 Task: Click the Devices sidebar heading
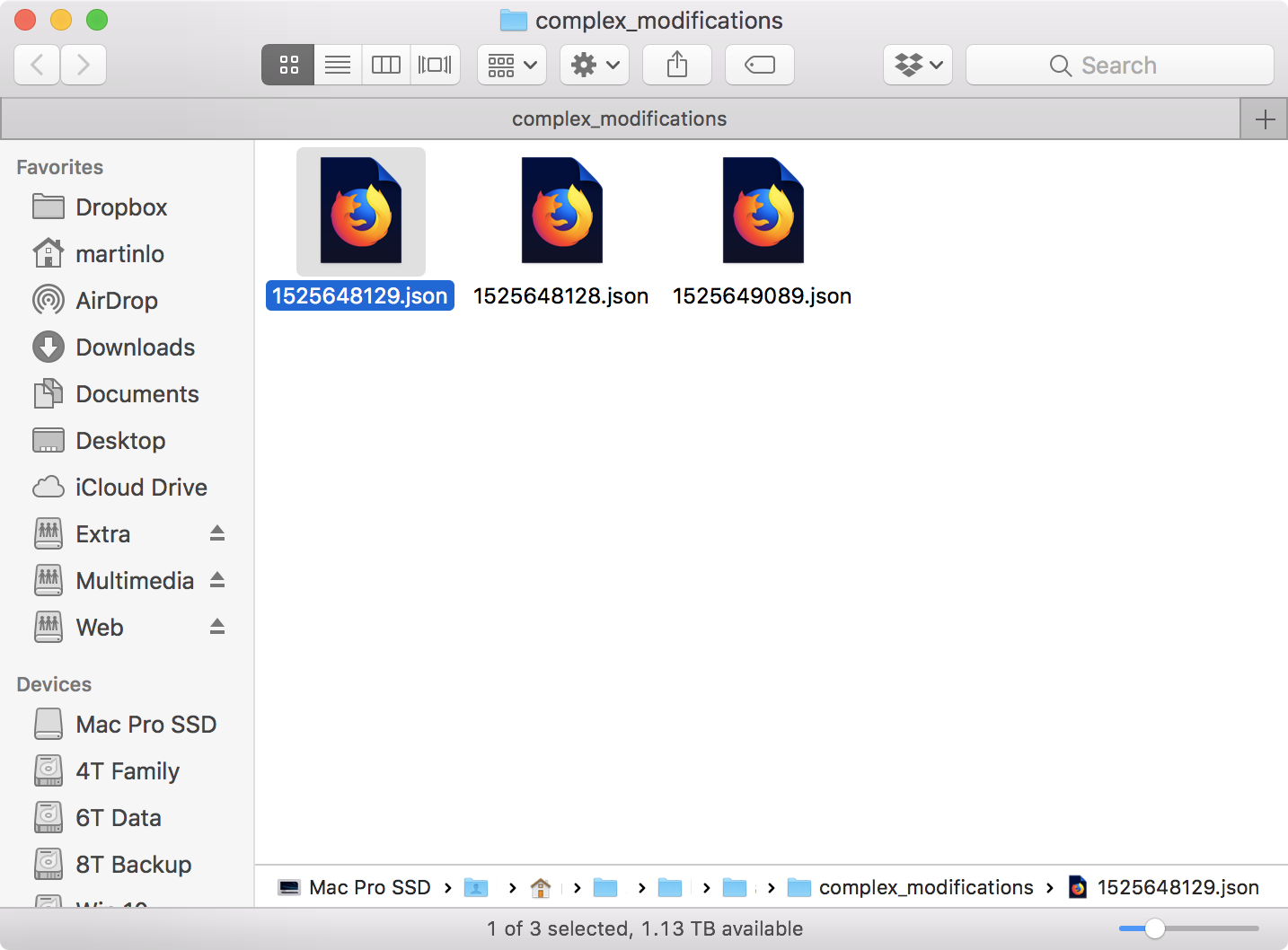point(54,684)
